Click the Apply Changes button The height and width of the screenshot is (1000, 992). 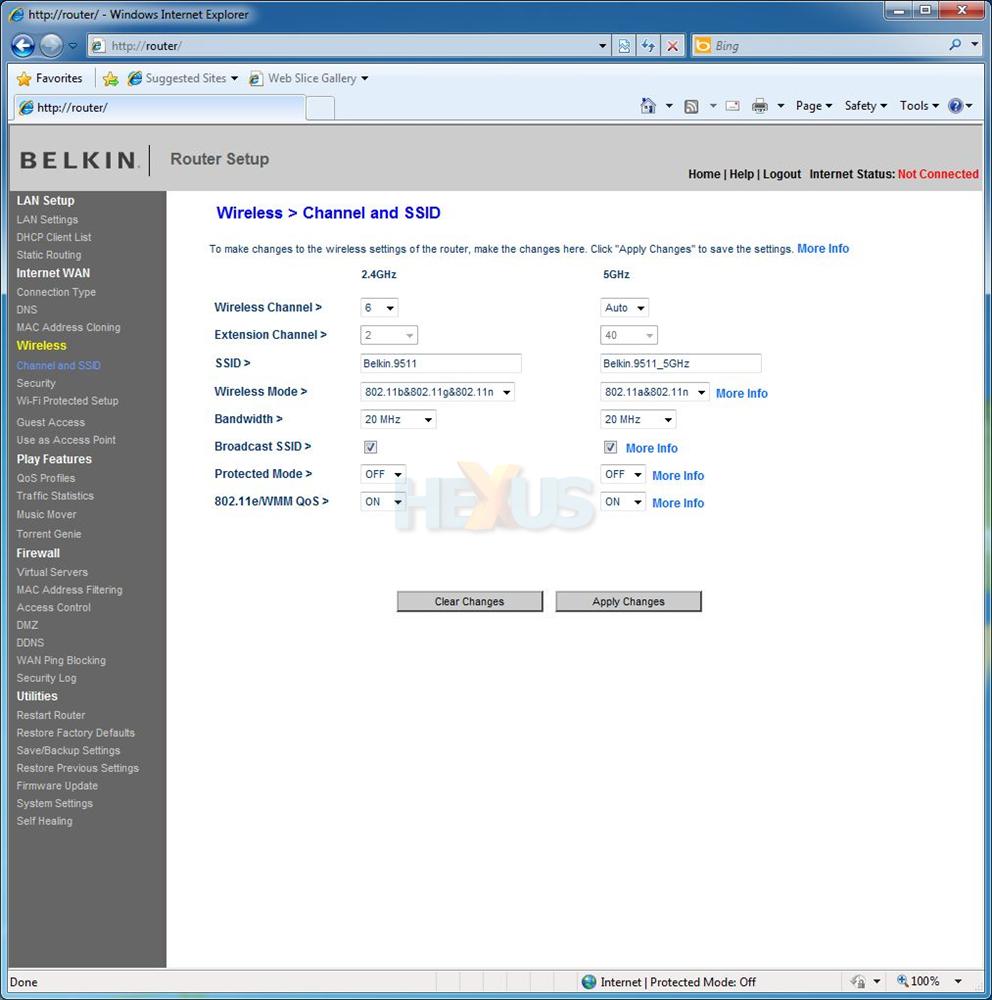pyautogui.click(x=628, y=601)
